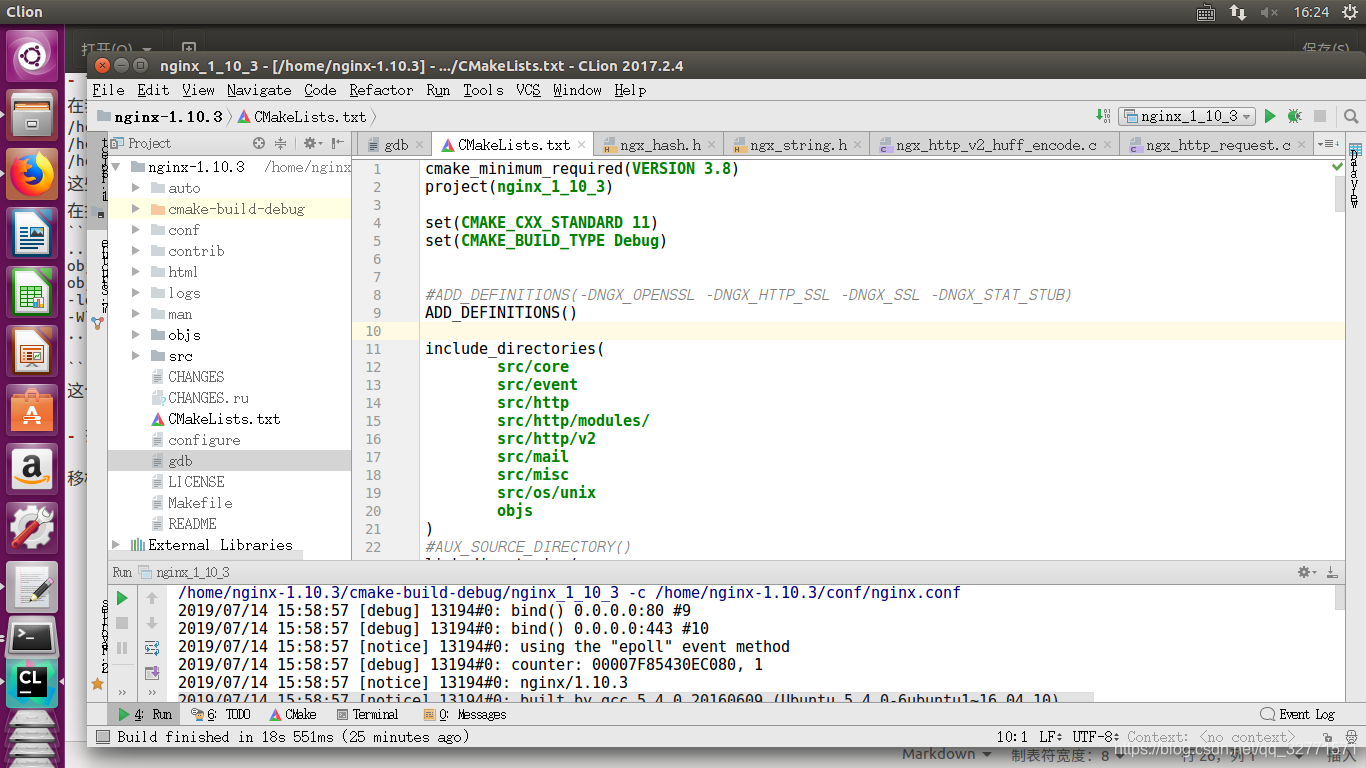Open the Navigate menu
1366x768 pixels.
(x=259, y=90)
